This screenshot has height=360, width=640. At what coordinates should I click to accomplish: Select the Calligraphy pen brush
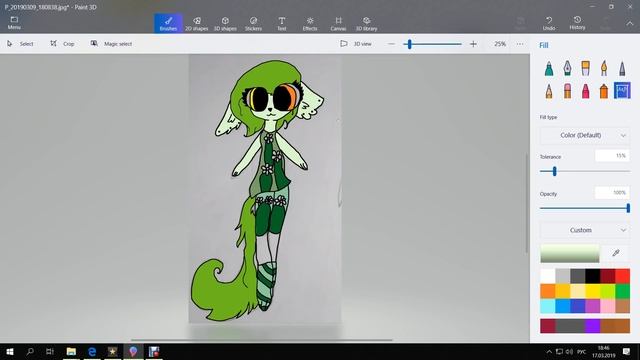point(567,68)
